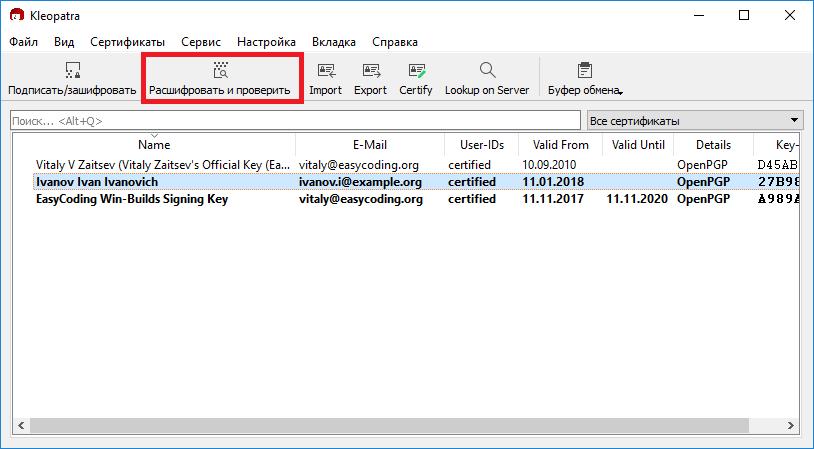Click the Import certificate icon
Image resolution: width=814 pixels, height=449 pixels.
[x=325, y=79]
